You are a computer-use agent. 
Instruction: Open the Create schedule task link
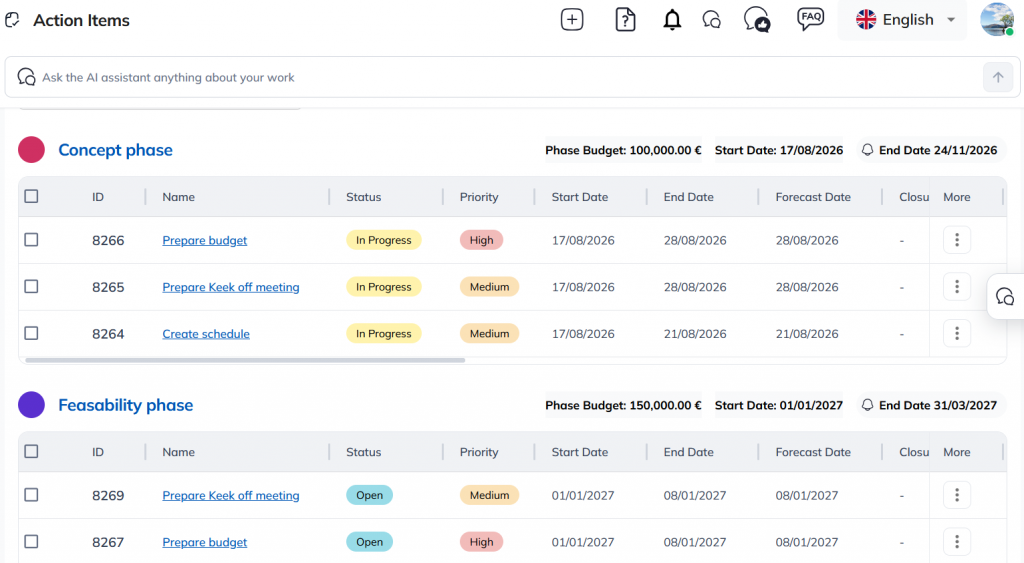click(206, 334)
